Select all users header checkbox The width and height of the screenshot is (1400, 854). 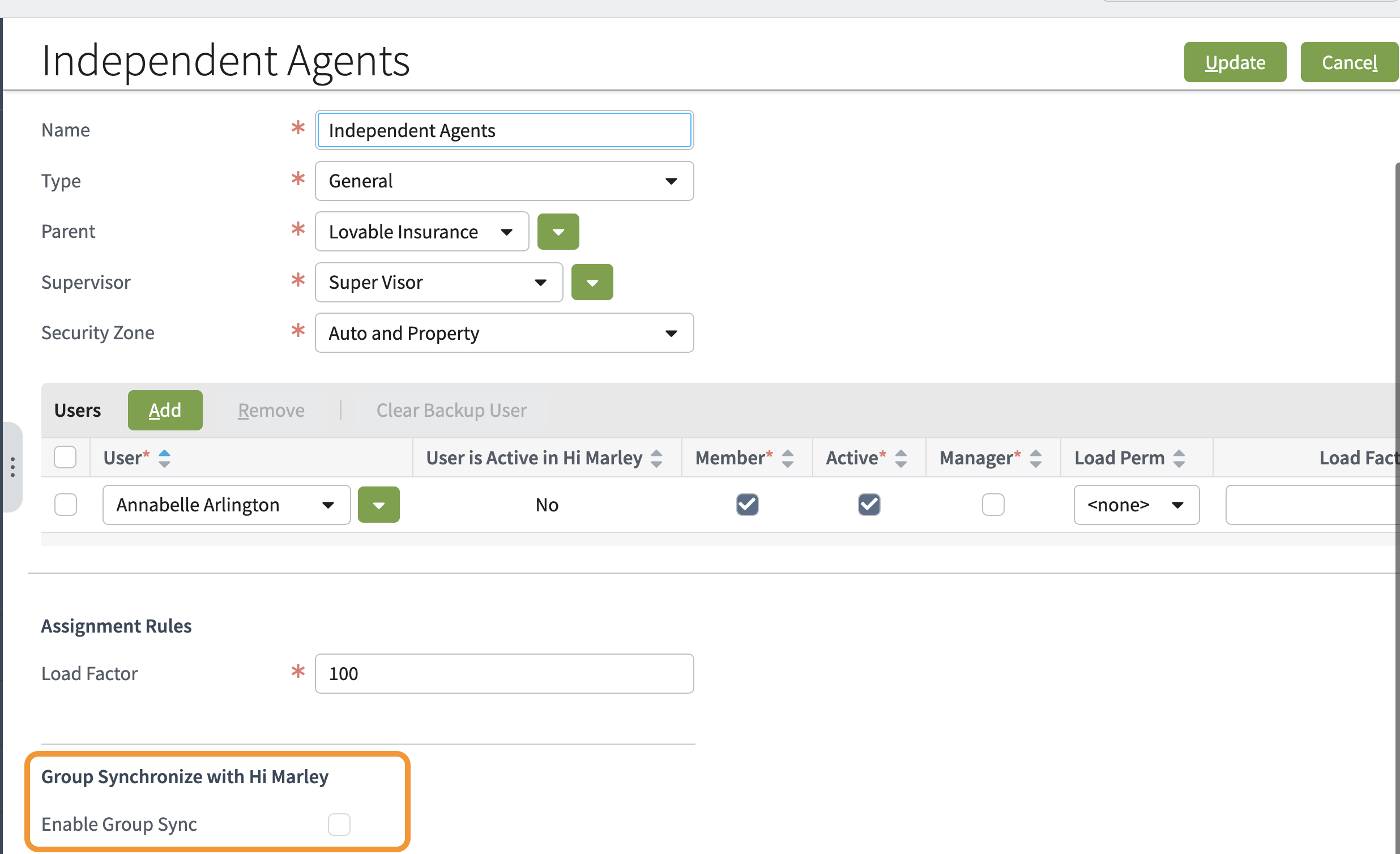click(65, 458)
